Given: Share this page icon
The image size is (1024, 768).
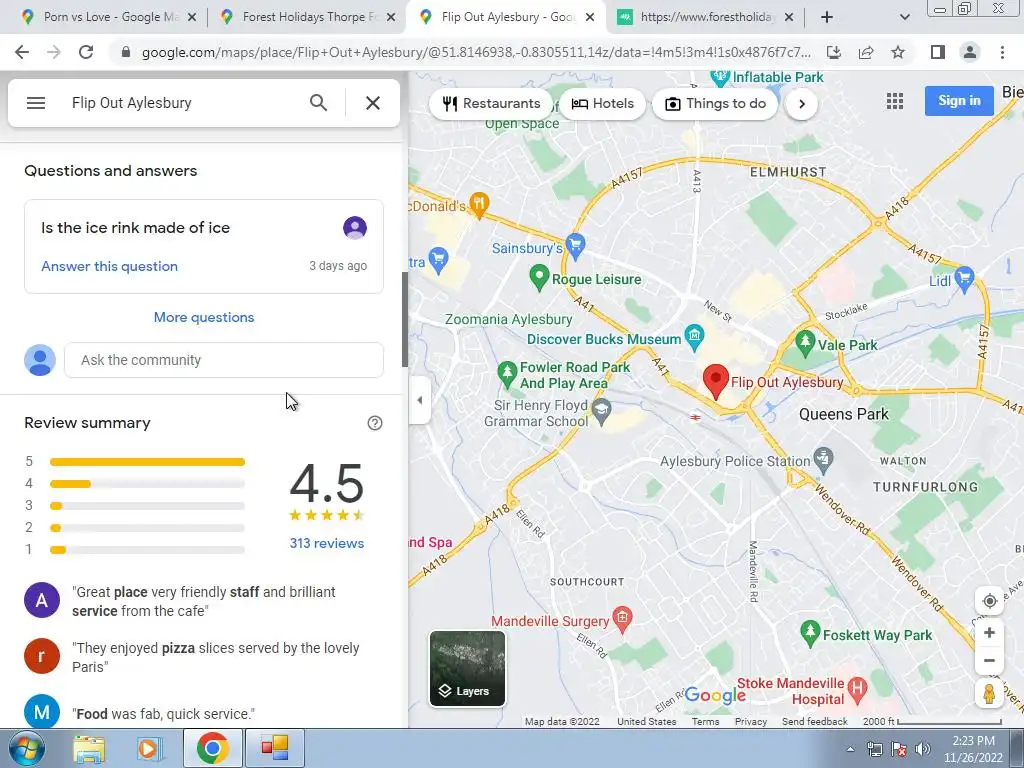Looking at the screenshot, I should click(x=866, y=52).
